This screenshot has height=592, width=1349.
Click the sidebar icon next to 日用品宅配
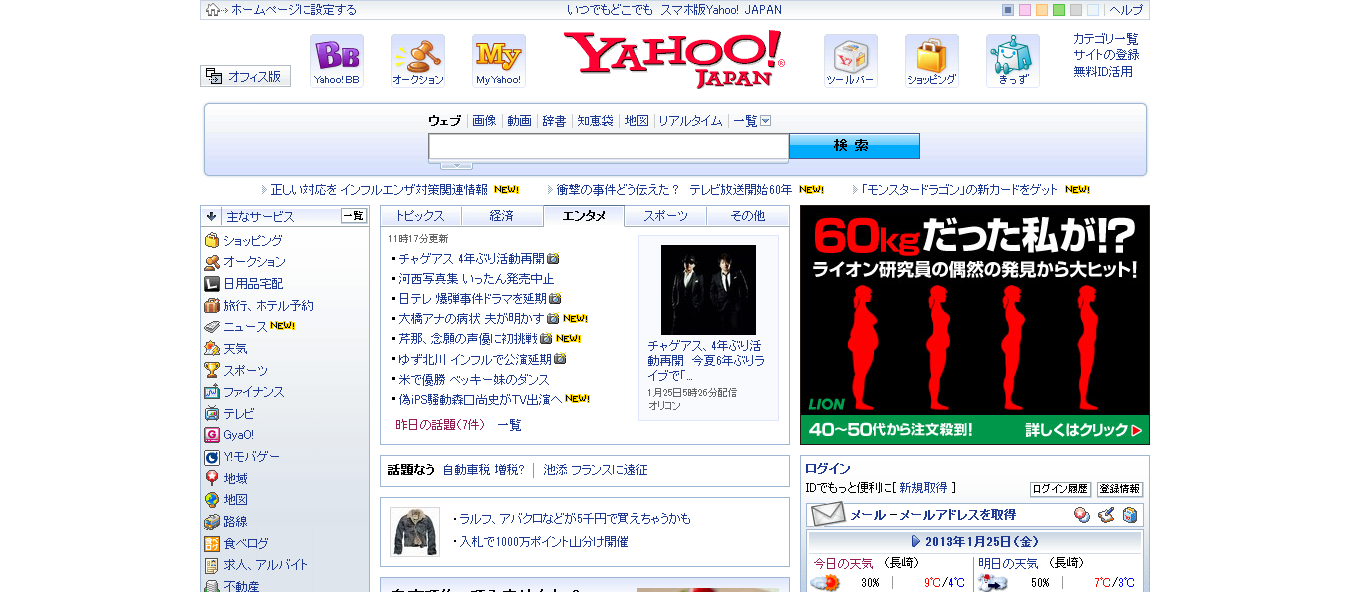(212, 283)
